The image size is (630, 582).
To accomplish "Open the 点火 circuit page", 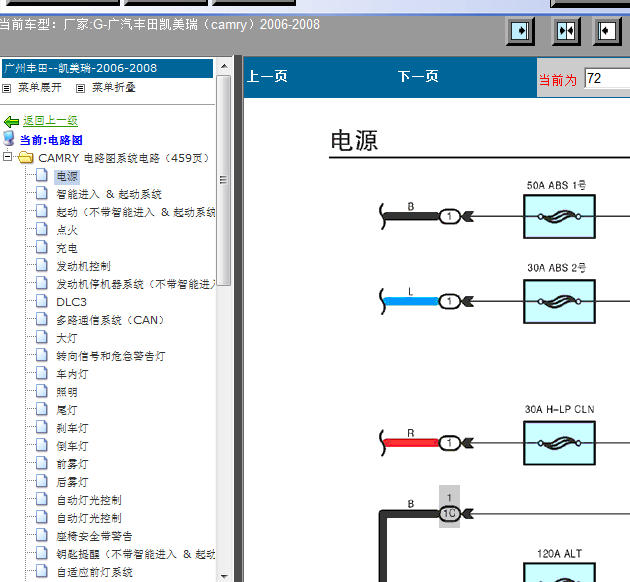I will click(67, 230).
